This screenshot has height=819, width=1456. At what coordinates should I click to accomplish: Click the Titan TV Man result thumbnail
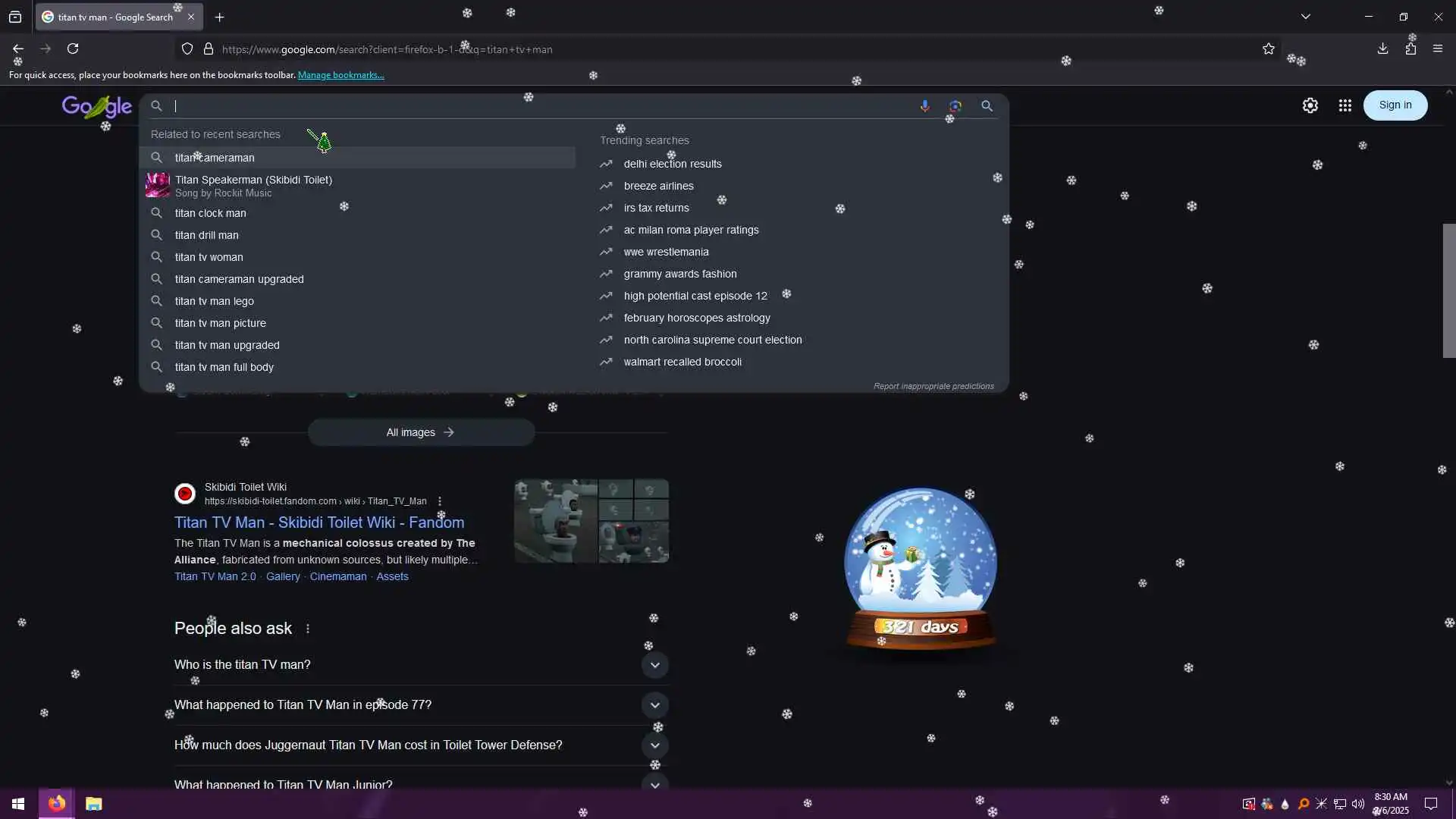coord(591,521)
